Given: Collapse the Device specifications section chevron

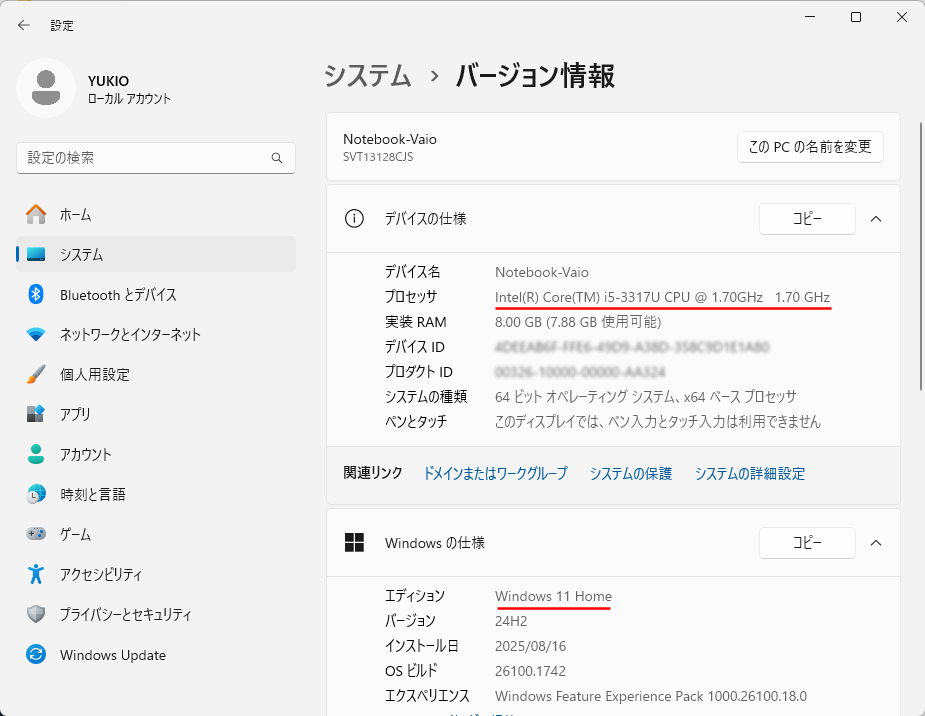Looking at the screenshot, I should tap(876, 218).
